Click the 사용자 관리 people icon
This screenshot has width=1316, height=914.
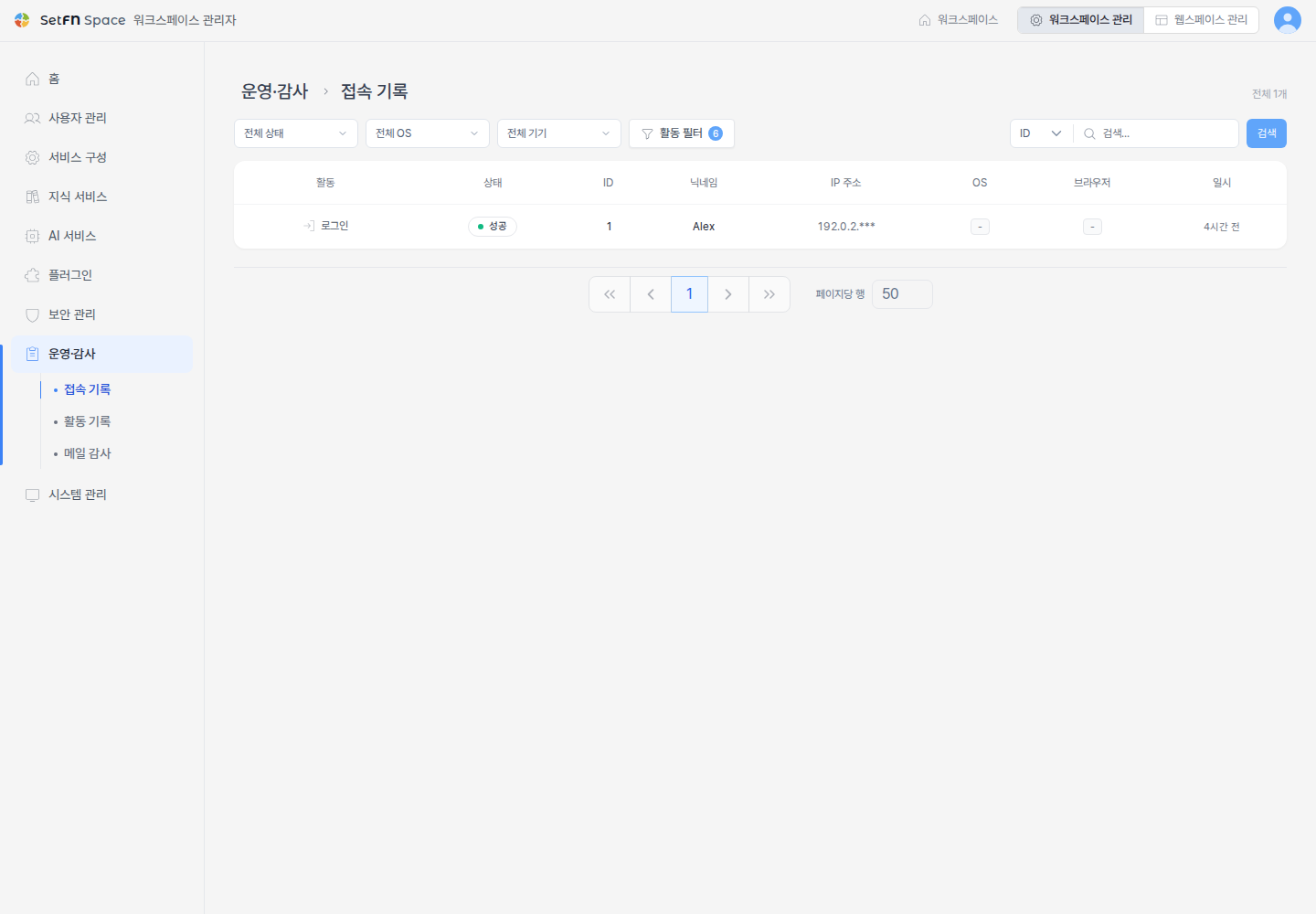pyautogui.click(x=32, y=118)
